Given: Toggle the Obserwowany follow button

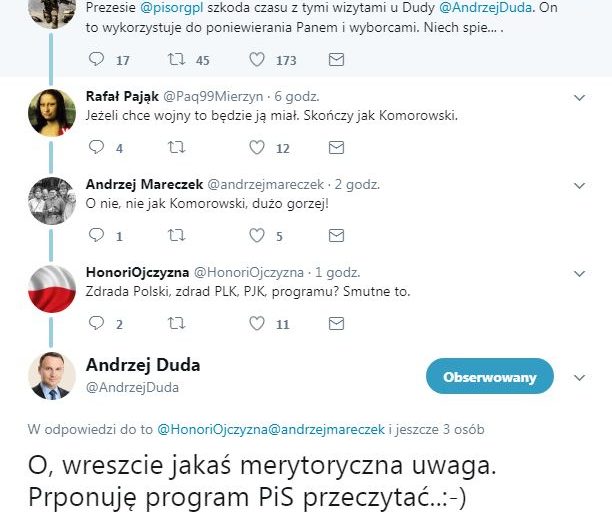Looking at the screenshot, I should [x=490, y=377].
